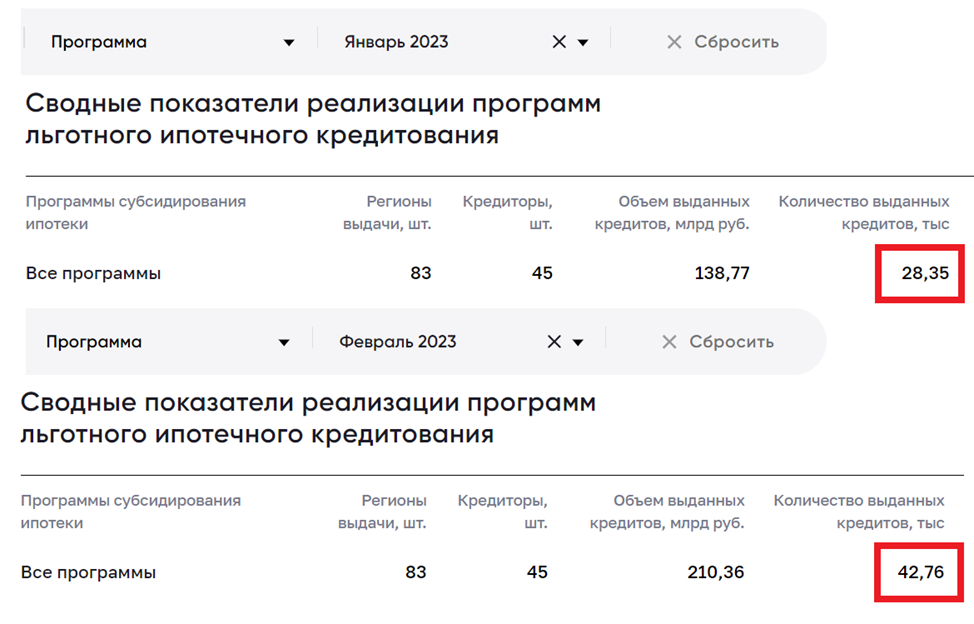The image size is (974, 624).
Task: Click the highlighted 42,76 loans count value
Action: pos(921,572)
